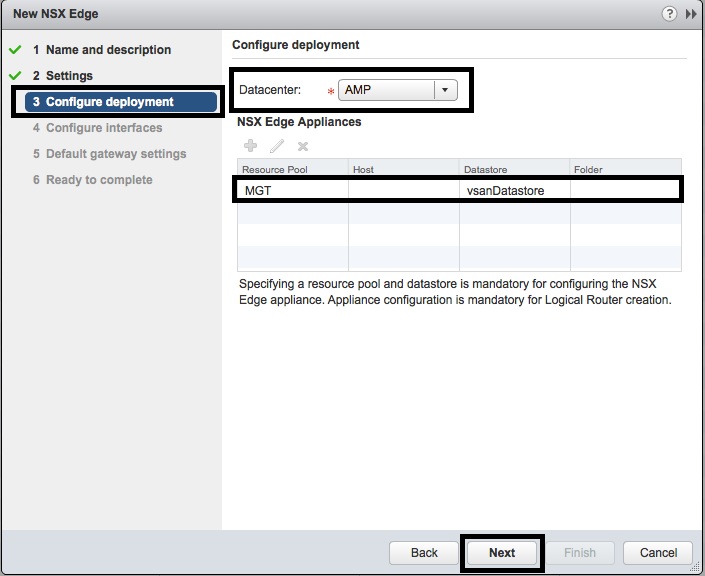Image resolution: width=705 pixels, height=576 pixels.
Task: Click Next to continue the wizard
Action: [502, 552]
